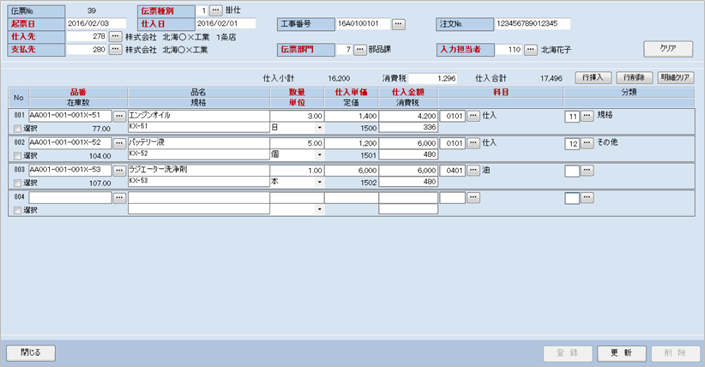Image resolution: width=705 pixels, height=367 pixels.
Task: Open supplier lookup beside 仕入先 278
Action: 116,36
